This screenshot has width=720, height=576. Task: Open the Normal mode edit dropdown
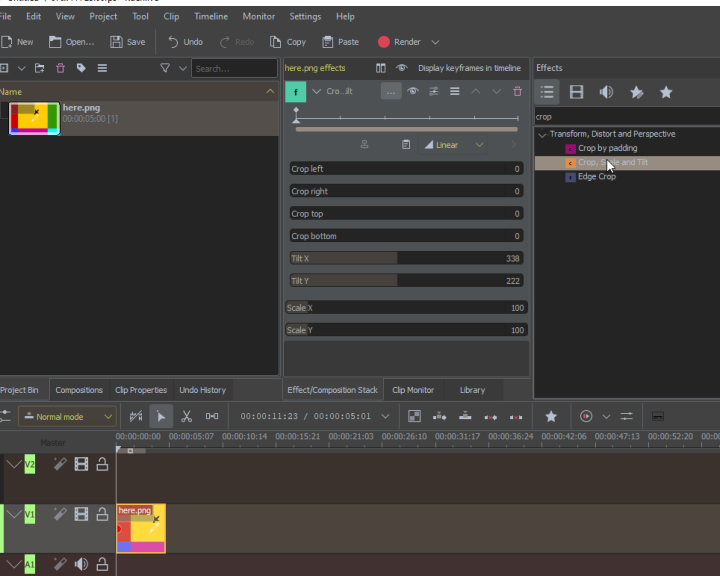68,417
